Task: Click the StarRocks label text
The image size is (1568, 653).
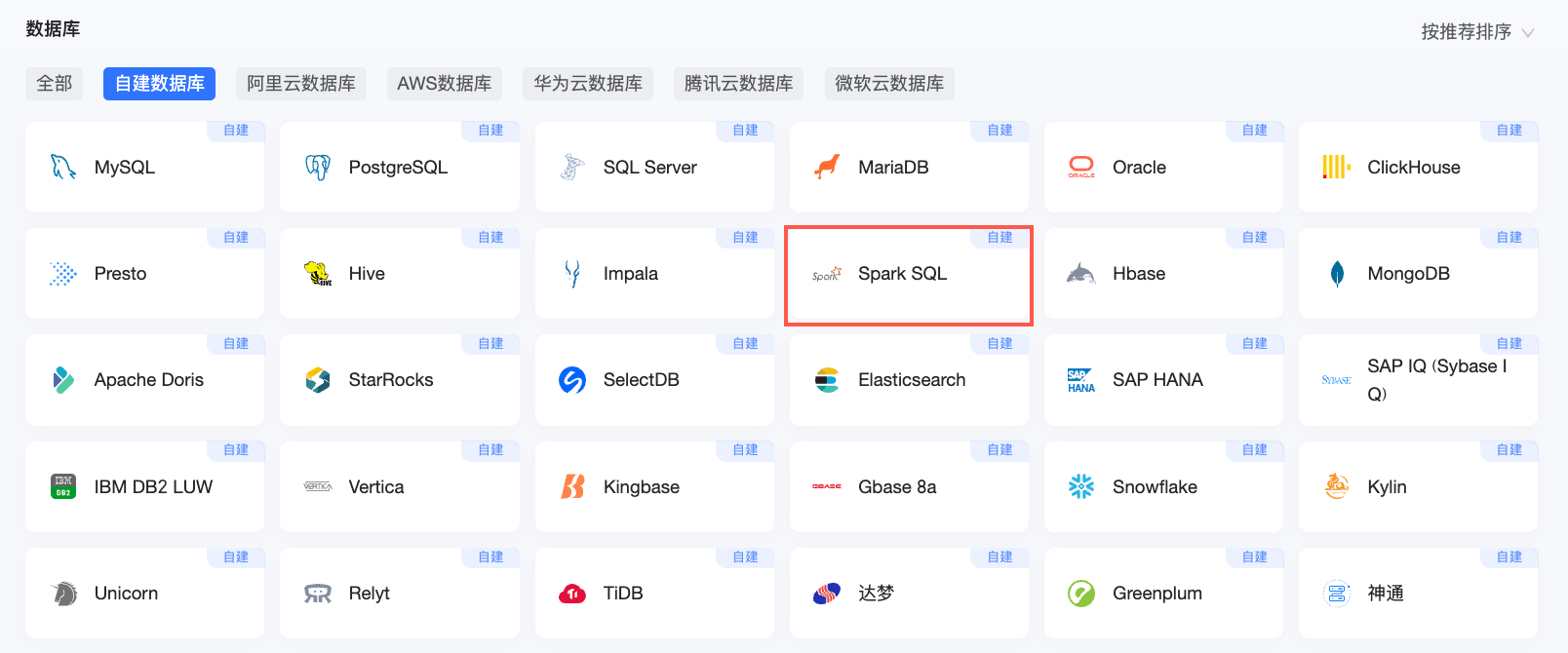Action: click(391, 380)
